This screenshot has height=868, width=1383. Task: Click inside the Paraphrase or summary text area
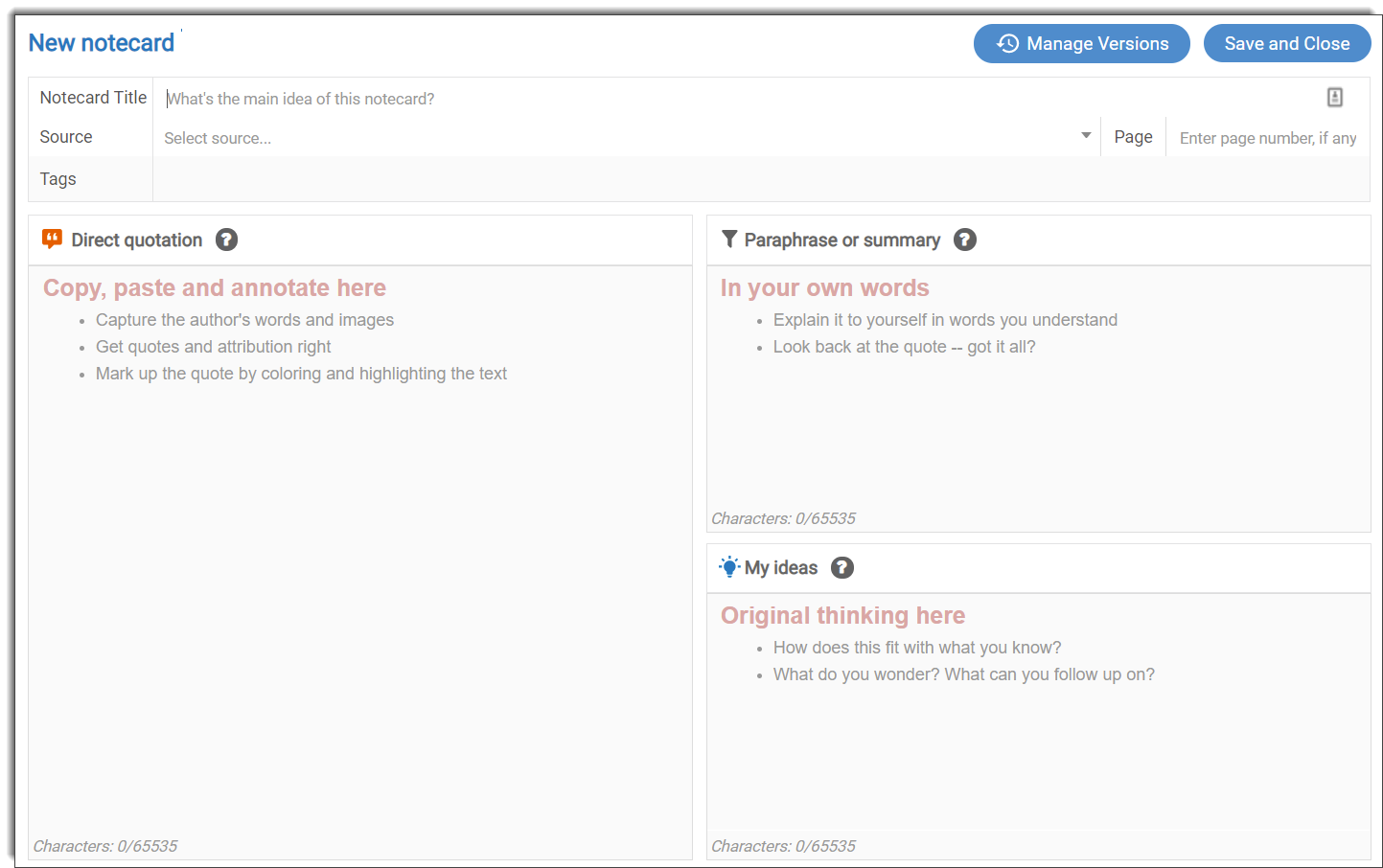click(1038, 431)
